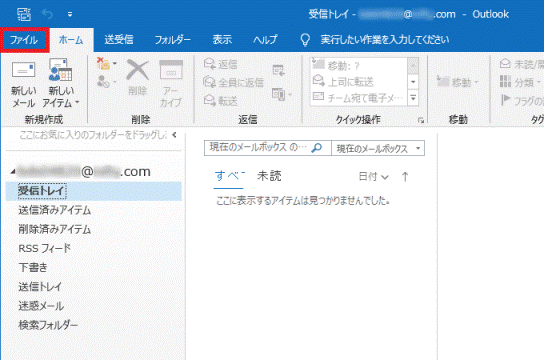Viewport: 544px width, 360px height.
Task: Open the フォルダー ribbon tab
Action: 172,40
